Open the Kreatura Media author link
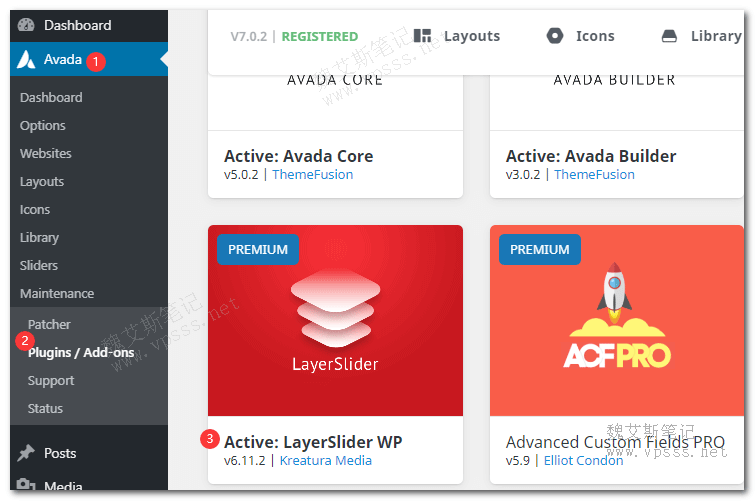The height and width of the screenshot is (501, 755). click(x=325, y=460)
